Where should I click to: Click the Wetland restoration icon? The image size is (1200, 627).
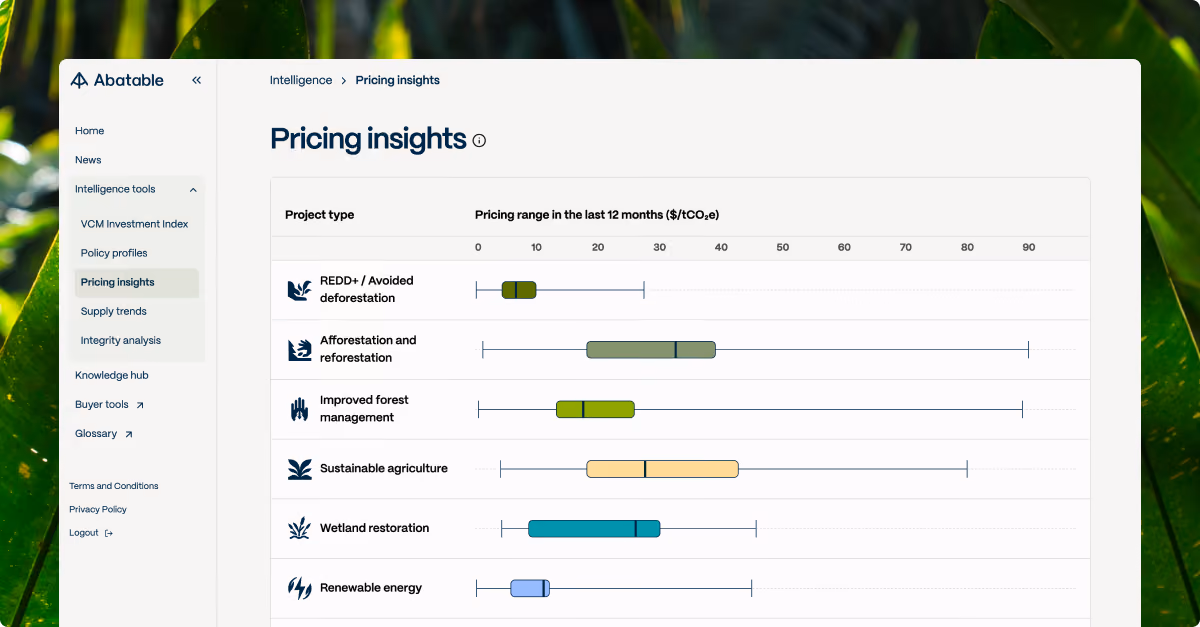pos(299,528)
